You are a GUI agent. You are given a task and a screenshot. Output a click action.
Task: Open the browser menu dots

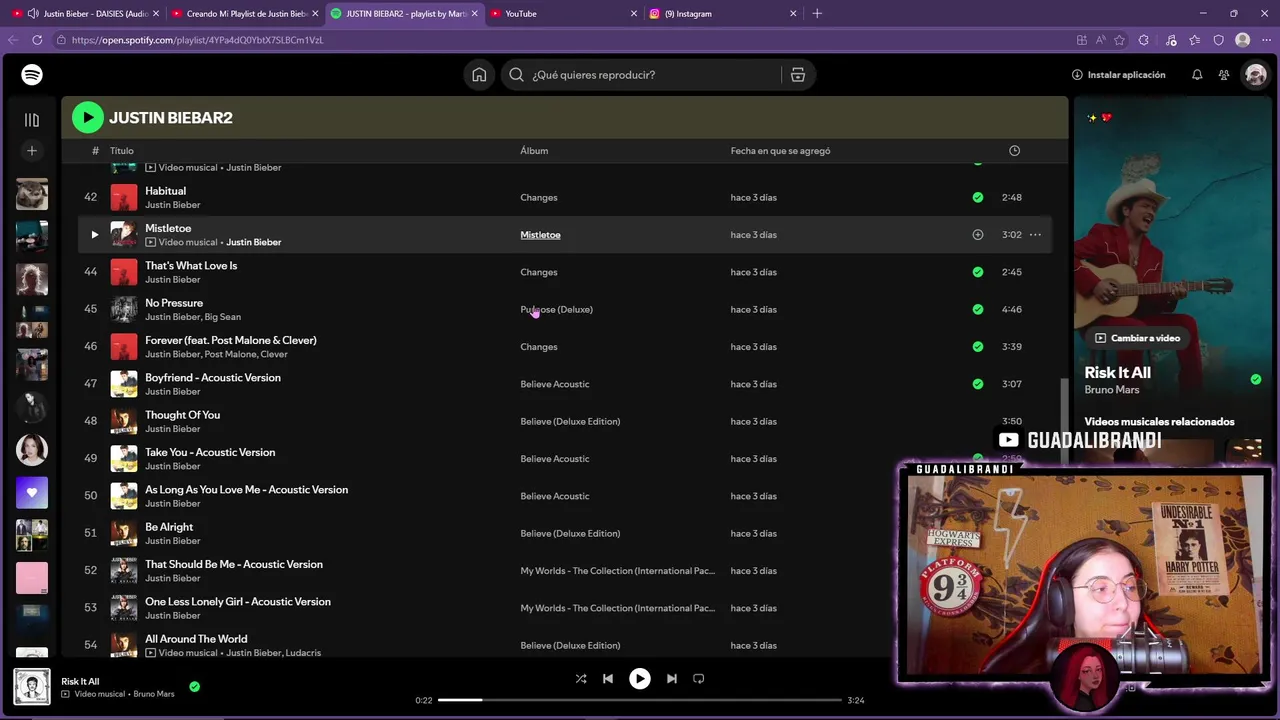(x=1266, y=40)
